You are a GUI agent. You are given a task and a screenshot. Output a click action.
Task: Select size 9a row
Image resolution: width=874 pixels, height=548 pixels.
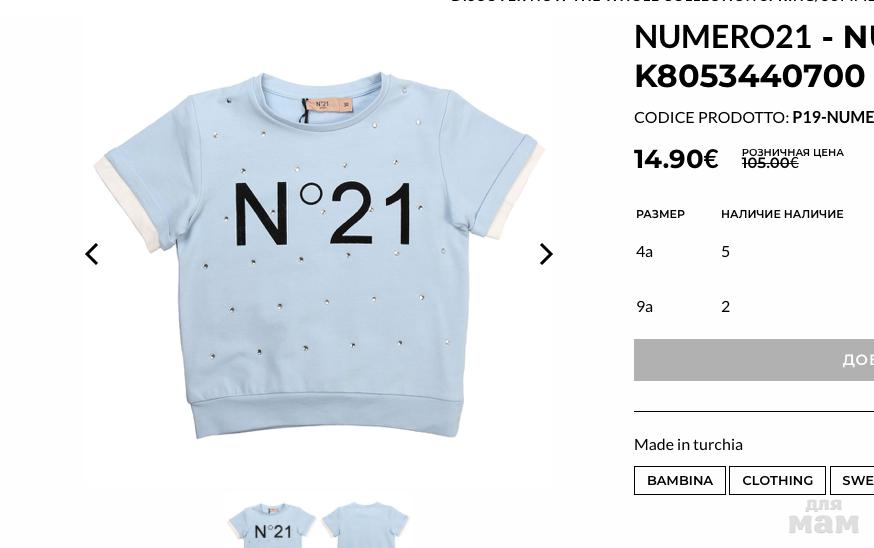[754, 307]
